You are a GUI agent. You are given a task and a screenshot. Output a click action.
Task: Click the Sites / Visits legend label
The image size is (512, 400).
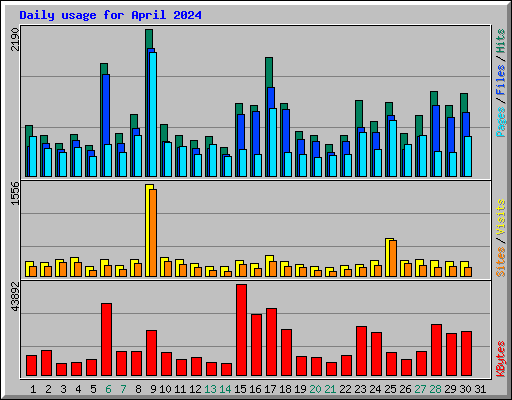coord(500,238)
